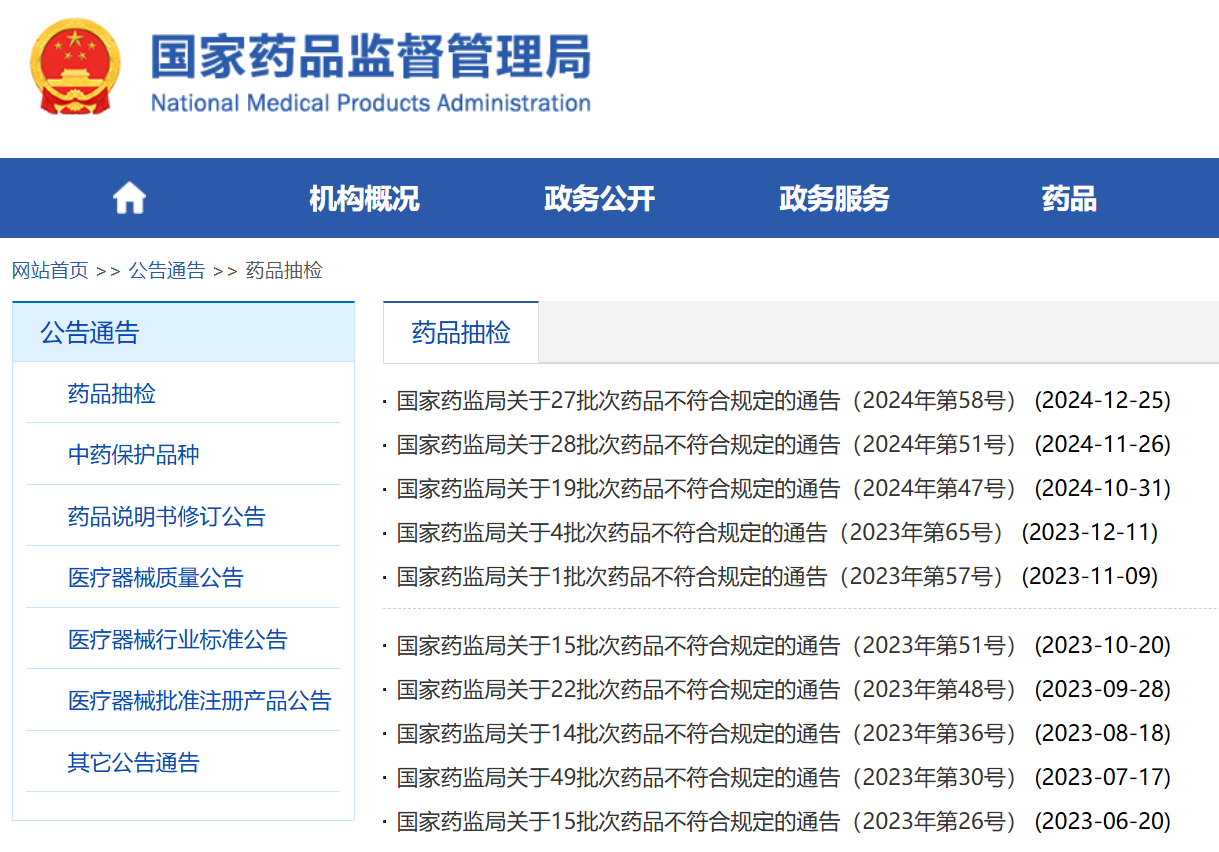Viewport: 1219px width, 852px height.
Task: Click the date (2024-11-26)
Action: (x=1102, y=445)
